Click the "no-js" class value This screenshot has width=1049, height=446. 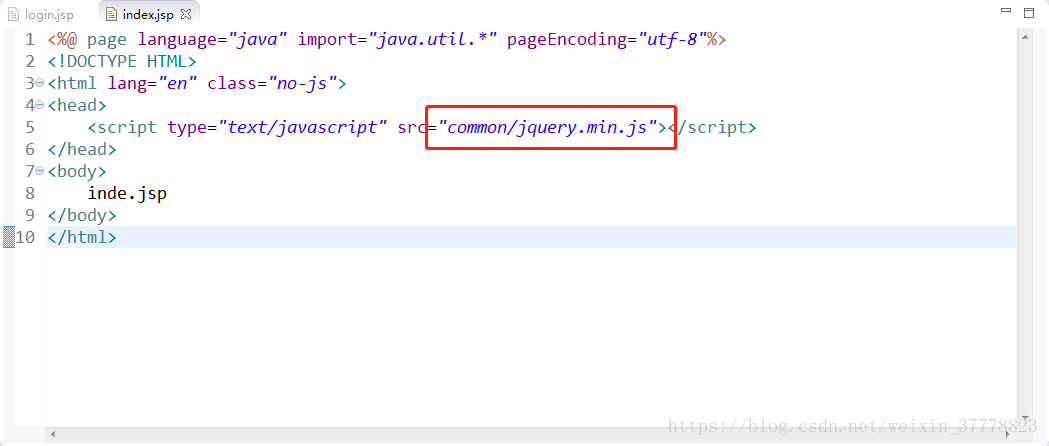point(303,84)
